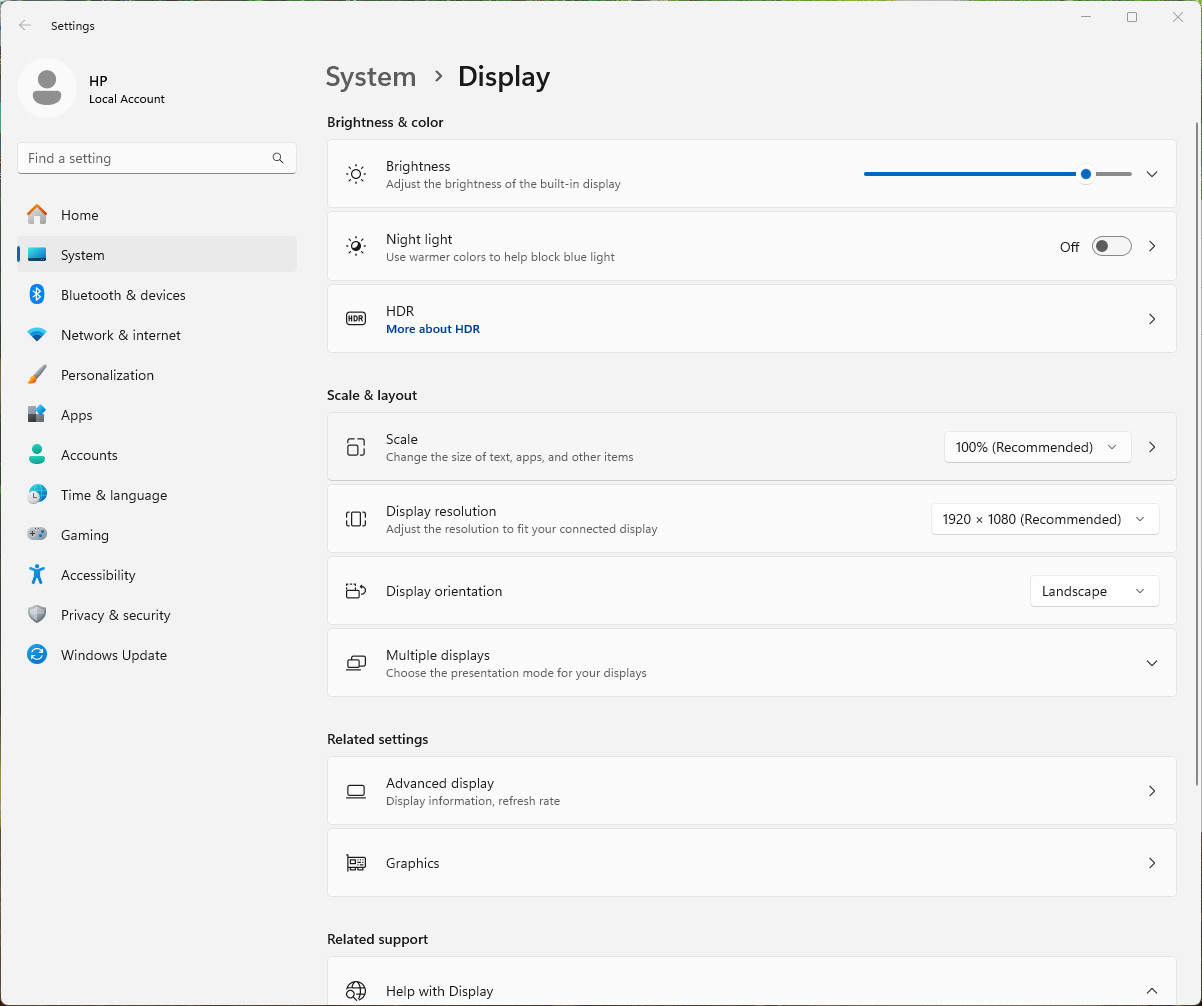Open the HDR settings row
The height and width of the screenshot is (1006, 1202).
752,319
